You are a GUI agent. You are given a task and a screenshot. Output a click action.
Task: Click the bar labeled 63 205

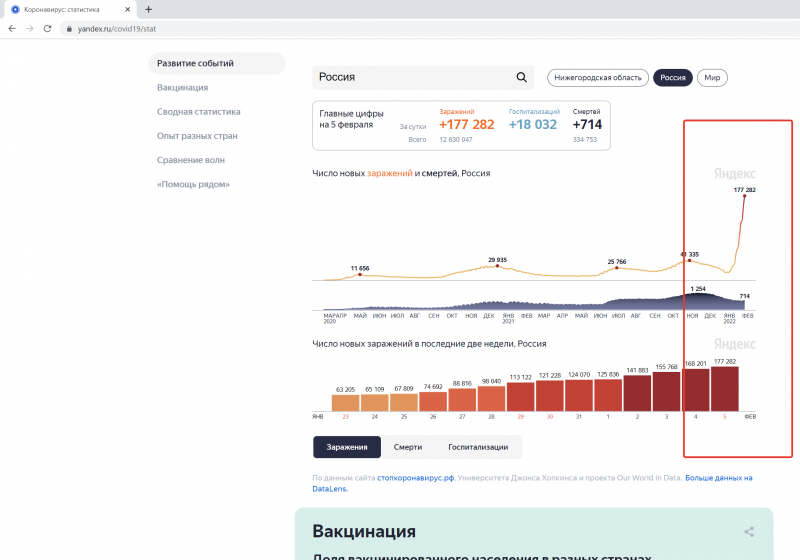click(x=345, y=402)
